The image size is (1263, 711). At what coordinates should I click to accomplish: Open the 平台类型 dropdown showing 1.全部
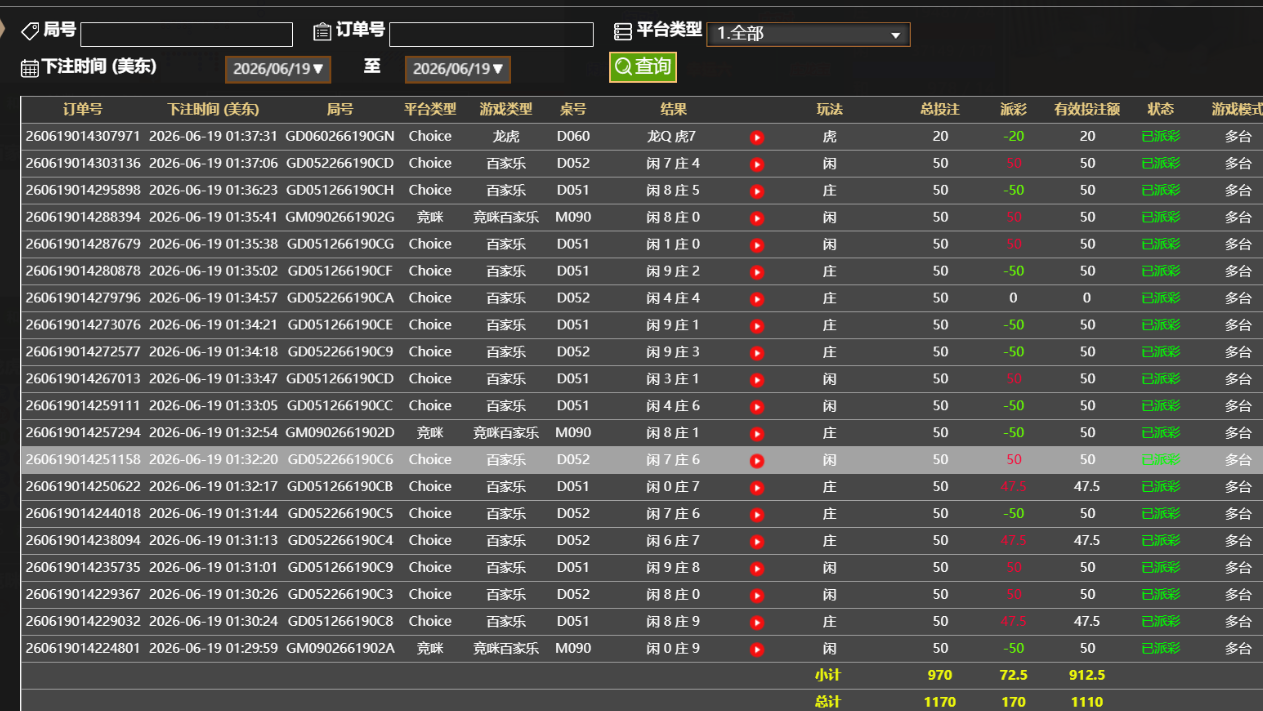[x=808, y=34]
